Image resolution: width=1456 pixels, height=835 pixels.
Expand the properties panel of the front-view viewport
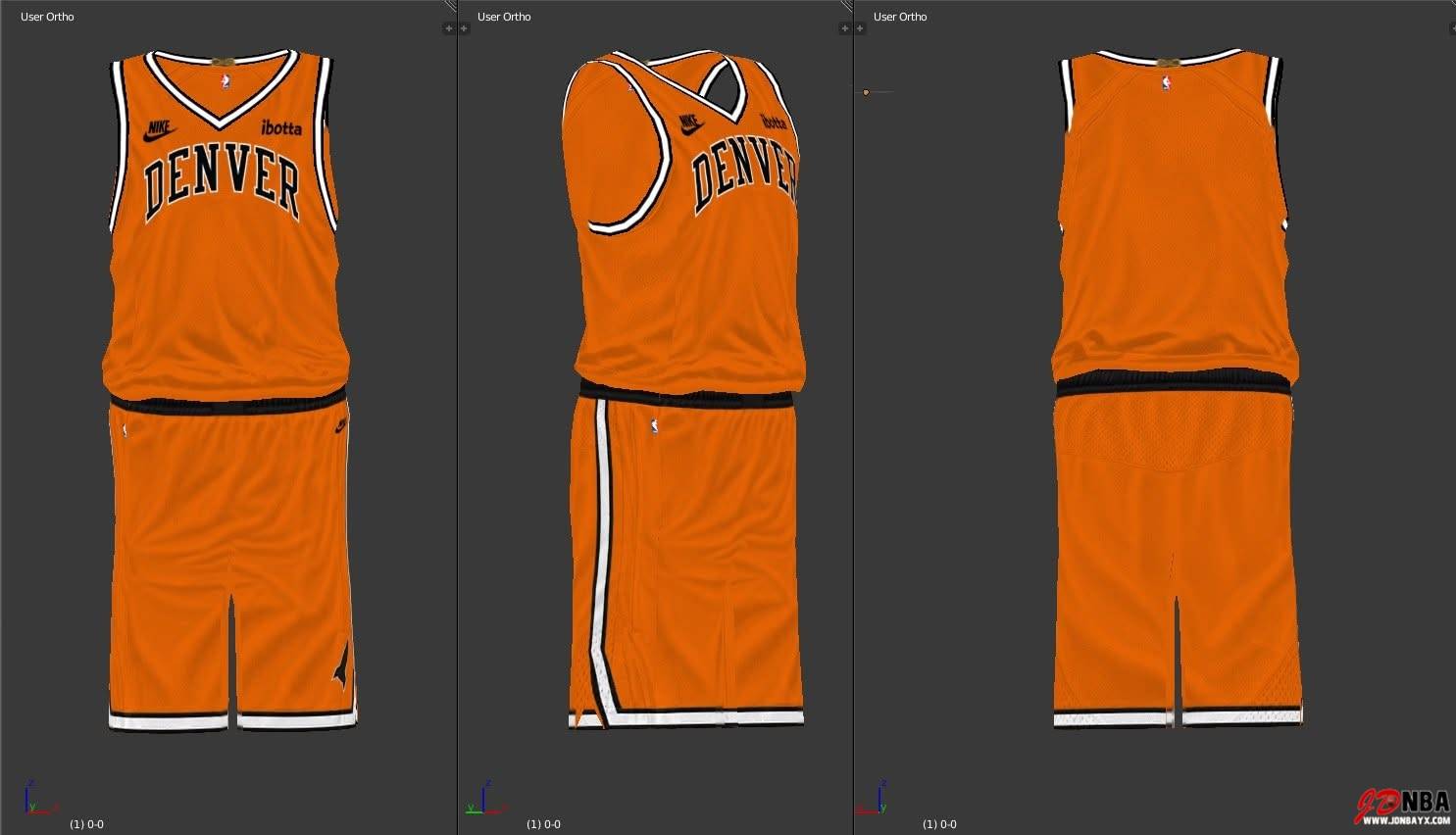point(449,28)
